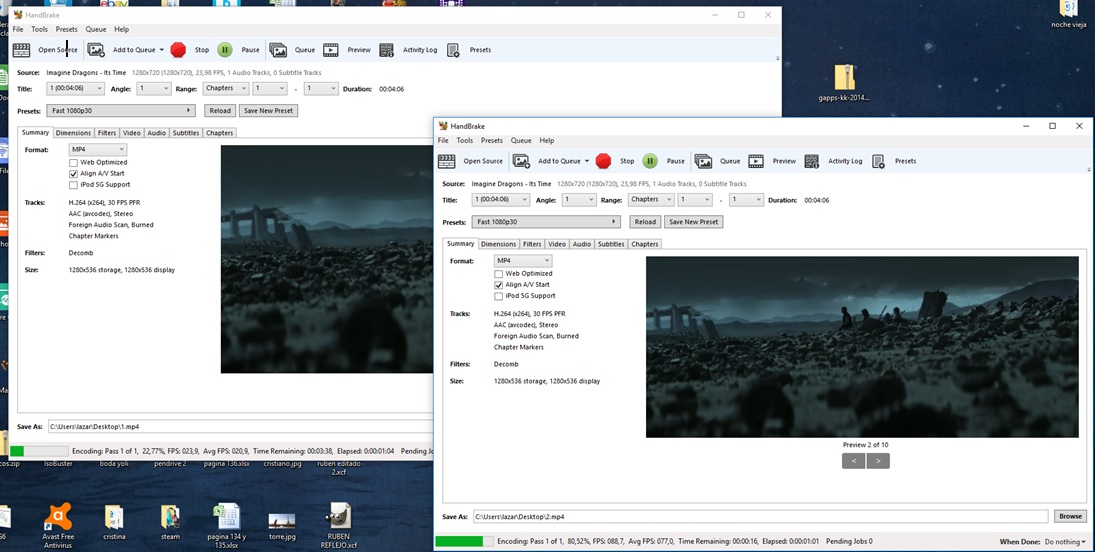1095x552 pixels.
Task: Toggle Align A/V Start in back HandBrake window
Action: pos(73,173)
